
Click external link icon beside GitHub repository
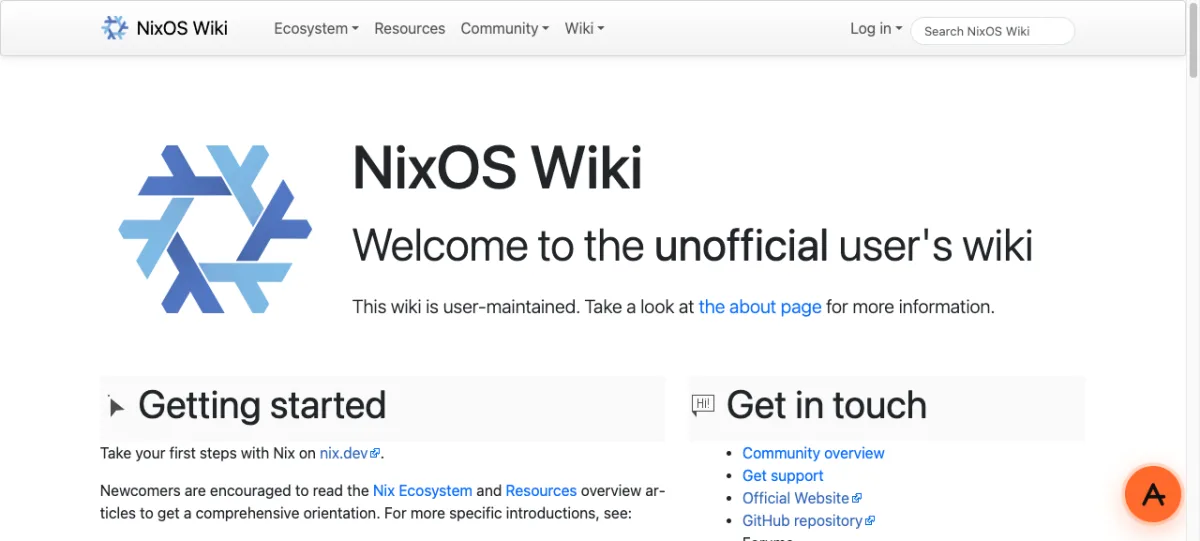tap(870, 521)
